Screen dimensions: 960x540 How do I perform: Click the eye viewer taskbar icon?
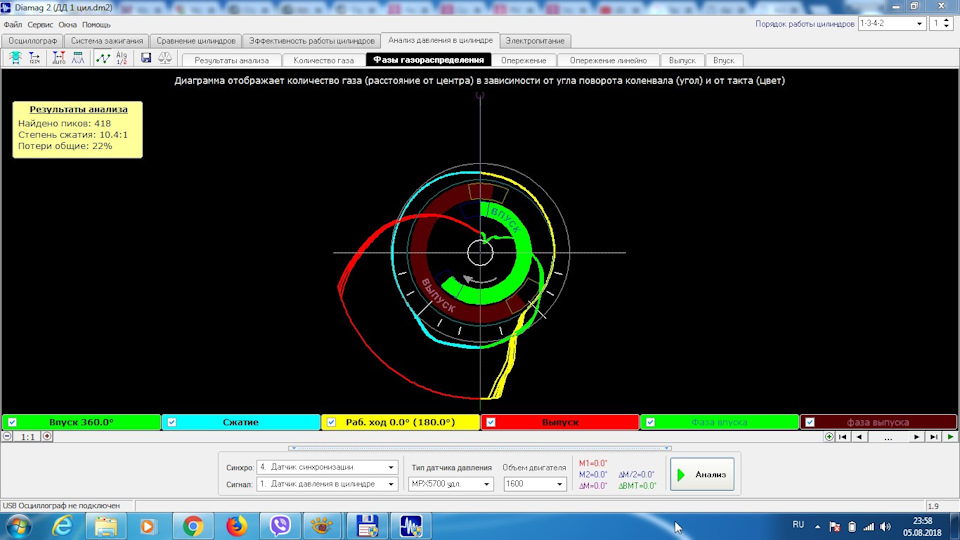[323, 526]
